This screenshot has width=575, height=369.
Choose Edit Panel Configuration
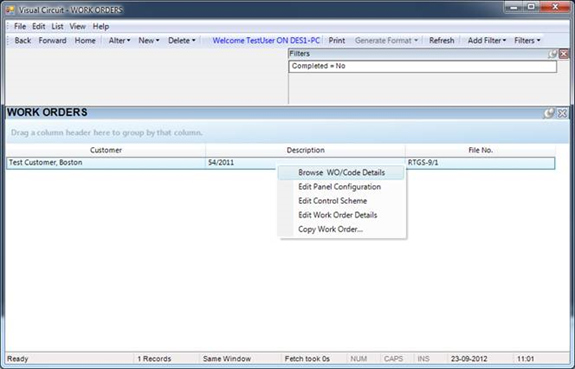pos(340,187)
